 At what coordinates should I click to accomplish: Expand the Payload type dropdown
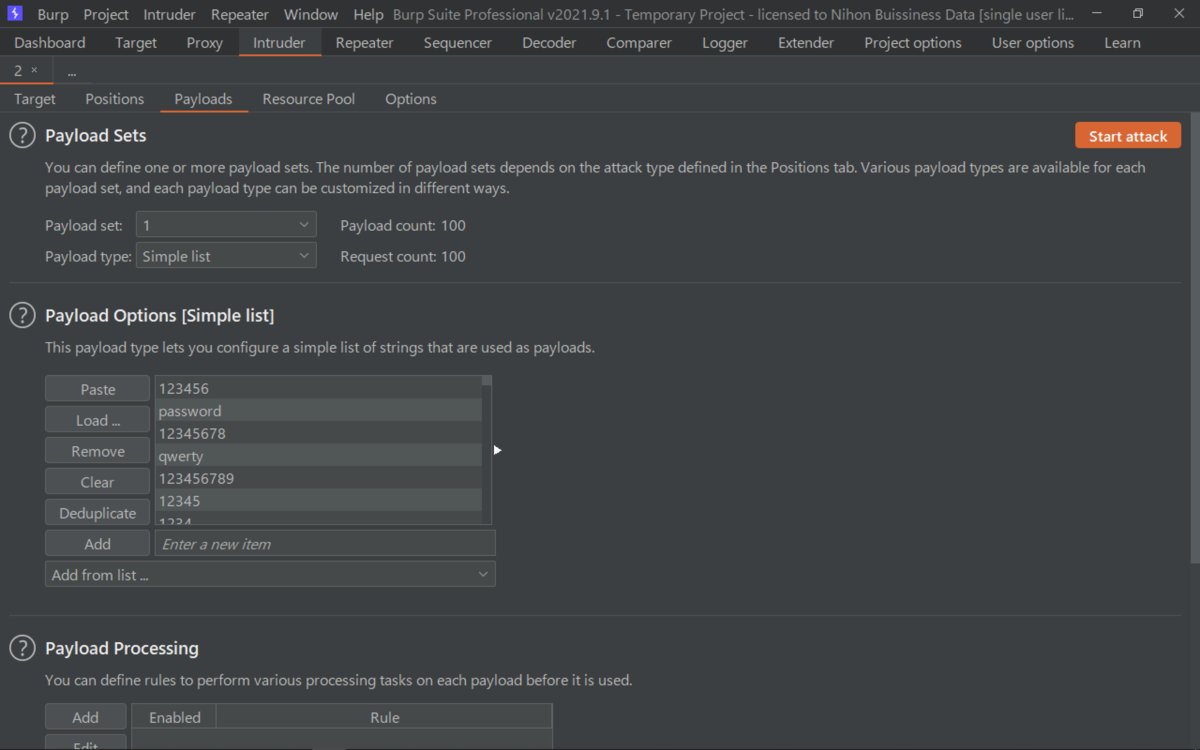pyautogui.click(x=226, y=256)
